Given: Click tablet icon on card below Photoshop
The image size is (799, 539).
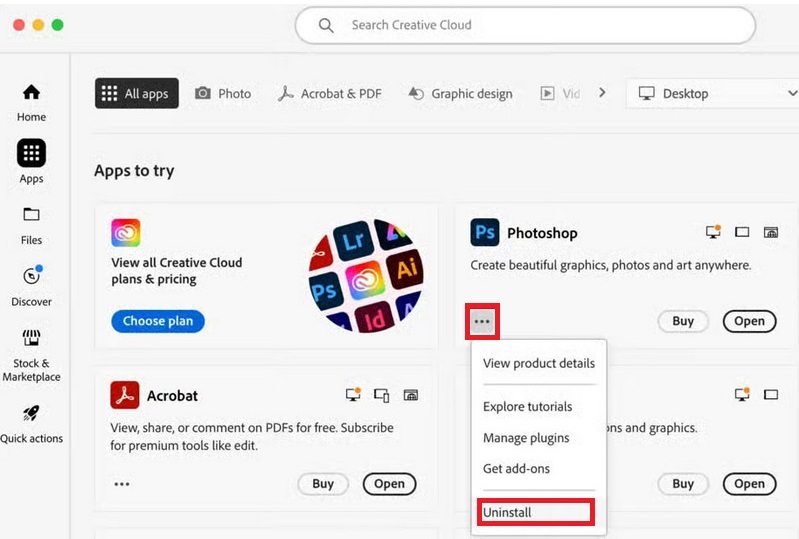Looking at the screenshot, I should [x=771, y=394].
